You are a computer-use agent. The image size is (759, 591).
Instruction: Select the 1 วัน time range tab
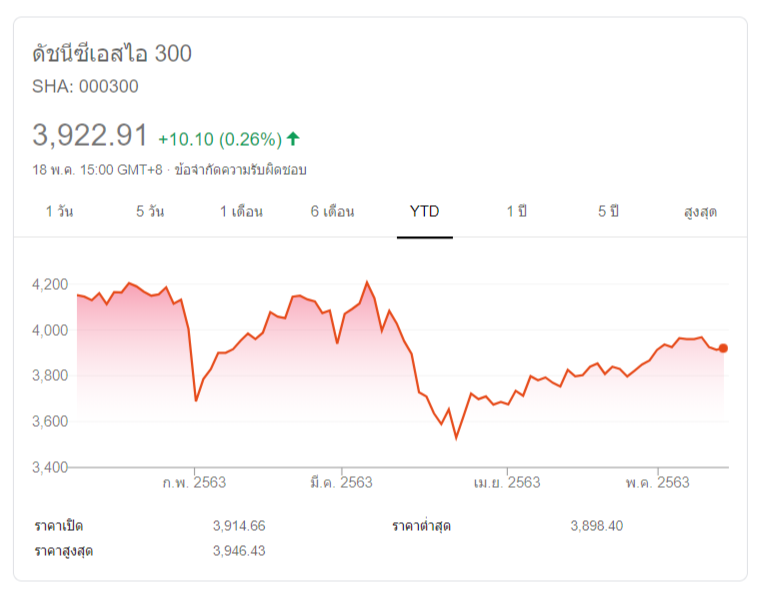(x=59, y=212)
